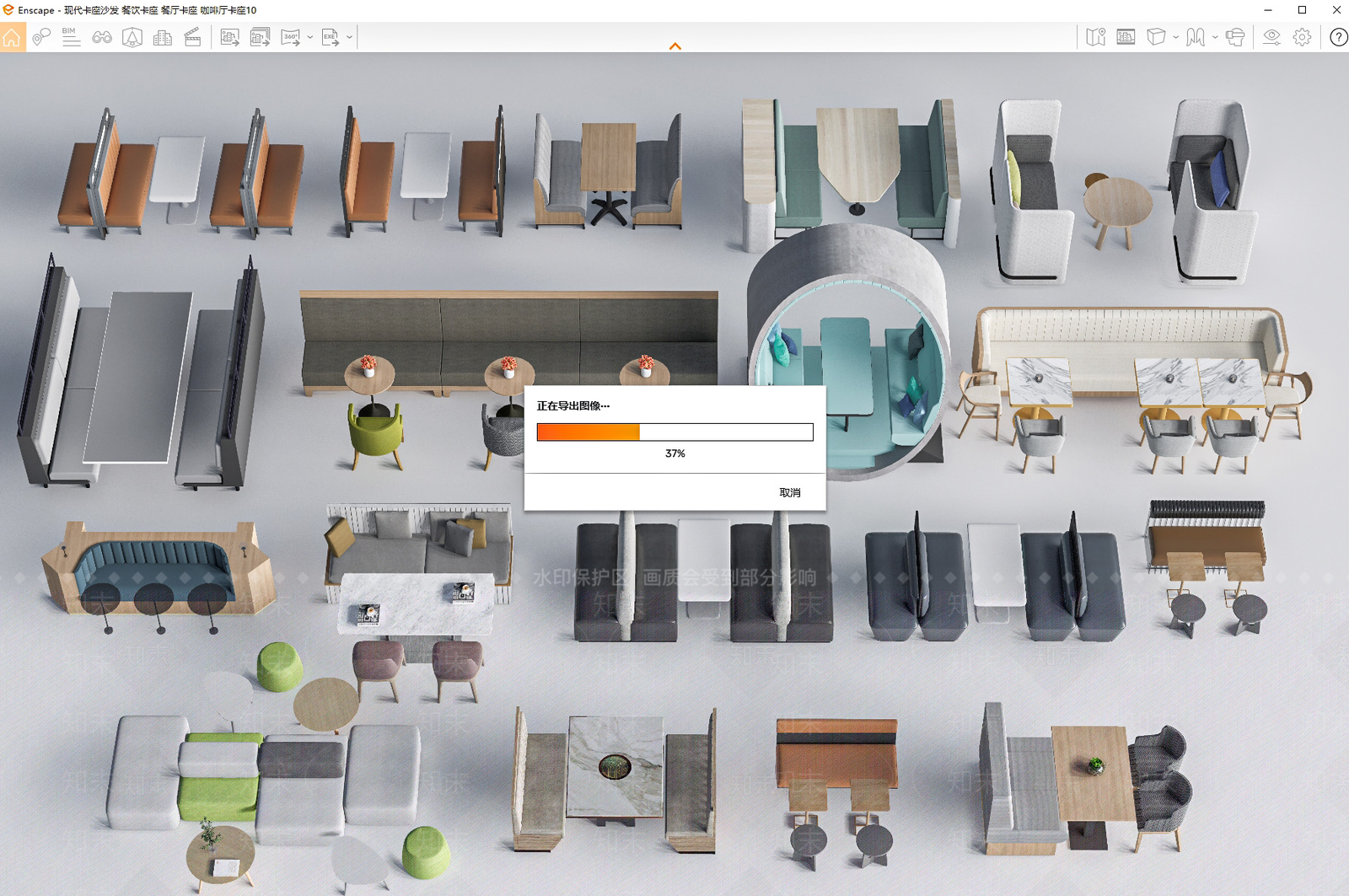The image size is (1349, 896).
Task: Open the collaborative annotations pin icon
Action: (x=41, y=37)
